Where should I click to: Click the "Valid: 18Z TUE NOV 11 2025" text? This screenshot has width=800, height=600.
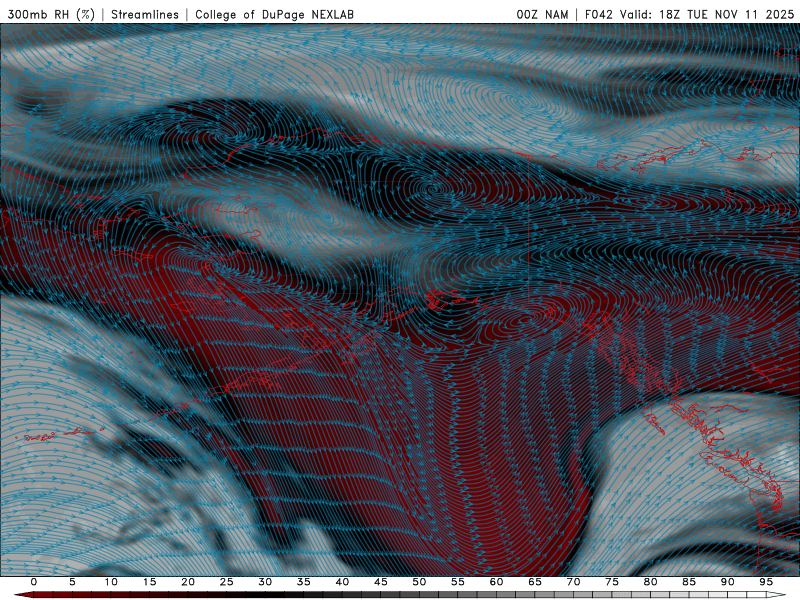coord(707,14)
